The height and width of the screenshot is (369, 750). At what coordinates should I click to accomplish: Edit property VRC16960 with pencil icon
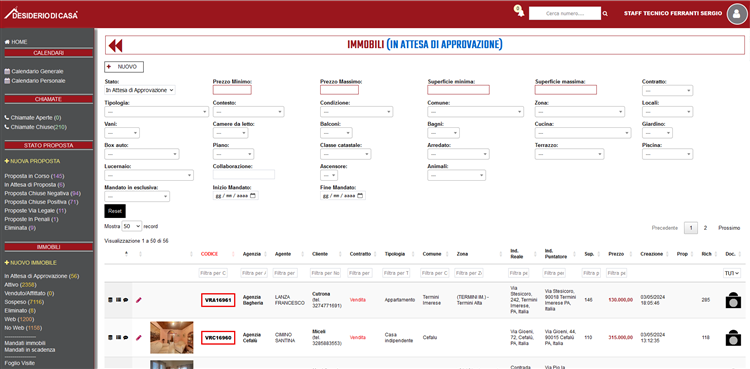pyautogui.click(x=139, y=337)
